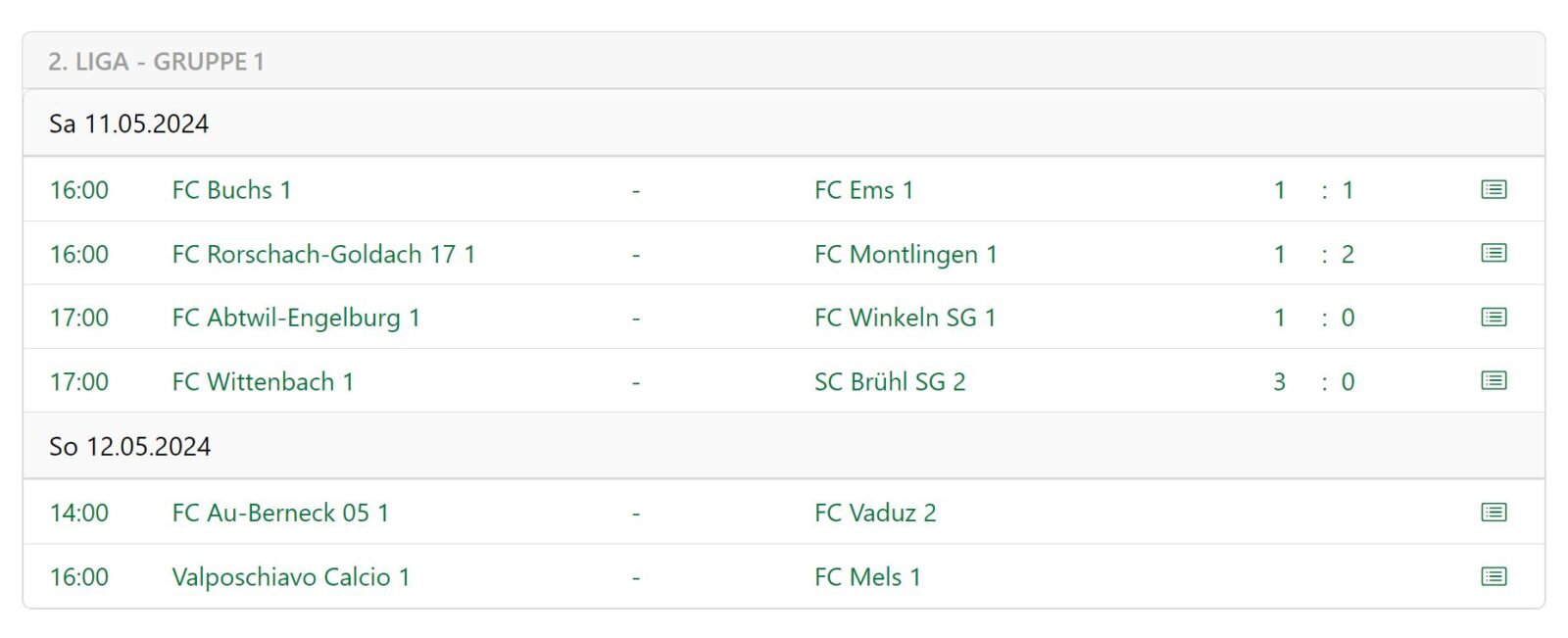The width and height of the screenshot is (1568, 638).
Task: Open match details icon for FC Abtwil-Engelburg game
Action: coord(1494,317)
